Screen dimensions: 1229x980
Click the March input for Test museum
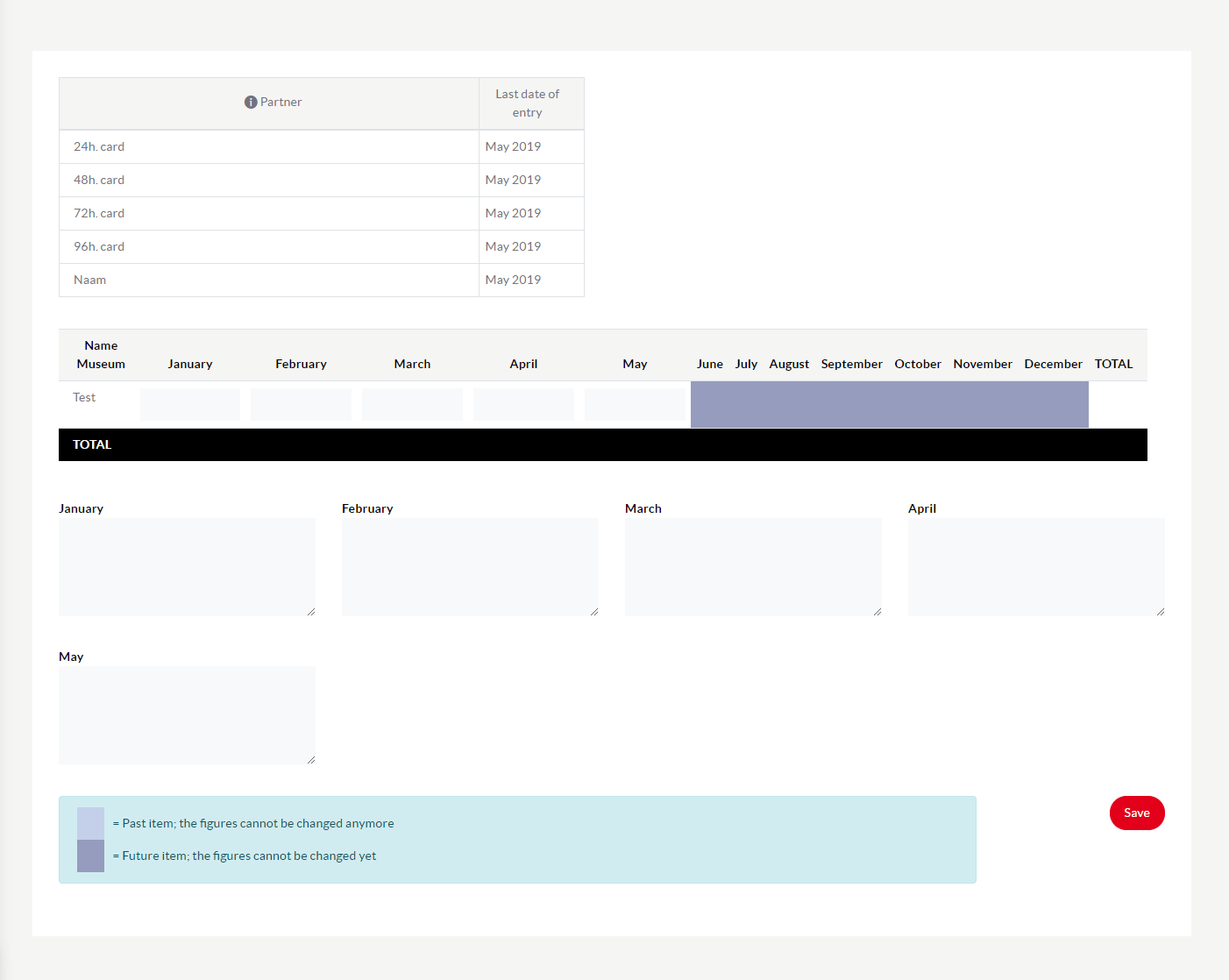pos(412,404)
